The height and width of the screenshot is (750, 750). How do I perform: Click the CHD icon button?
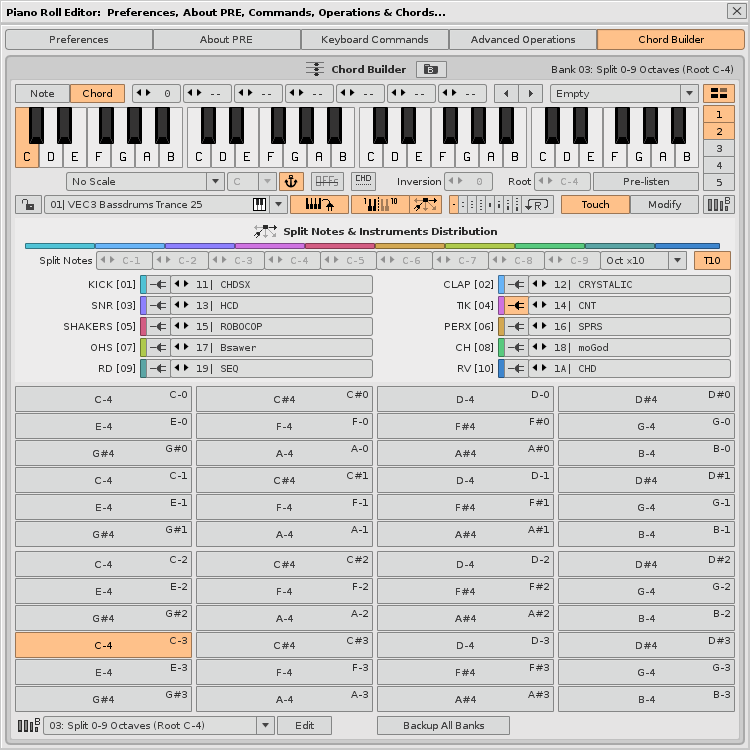tap(363, 181)
